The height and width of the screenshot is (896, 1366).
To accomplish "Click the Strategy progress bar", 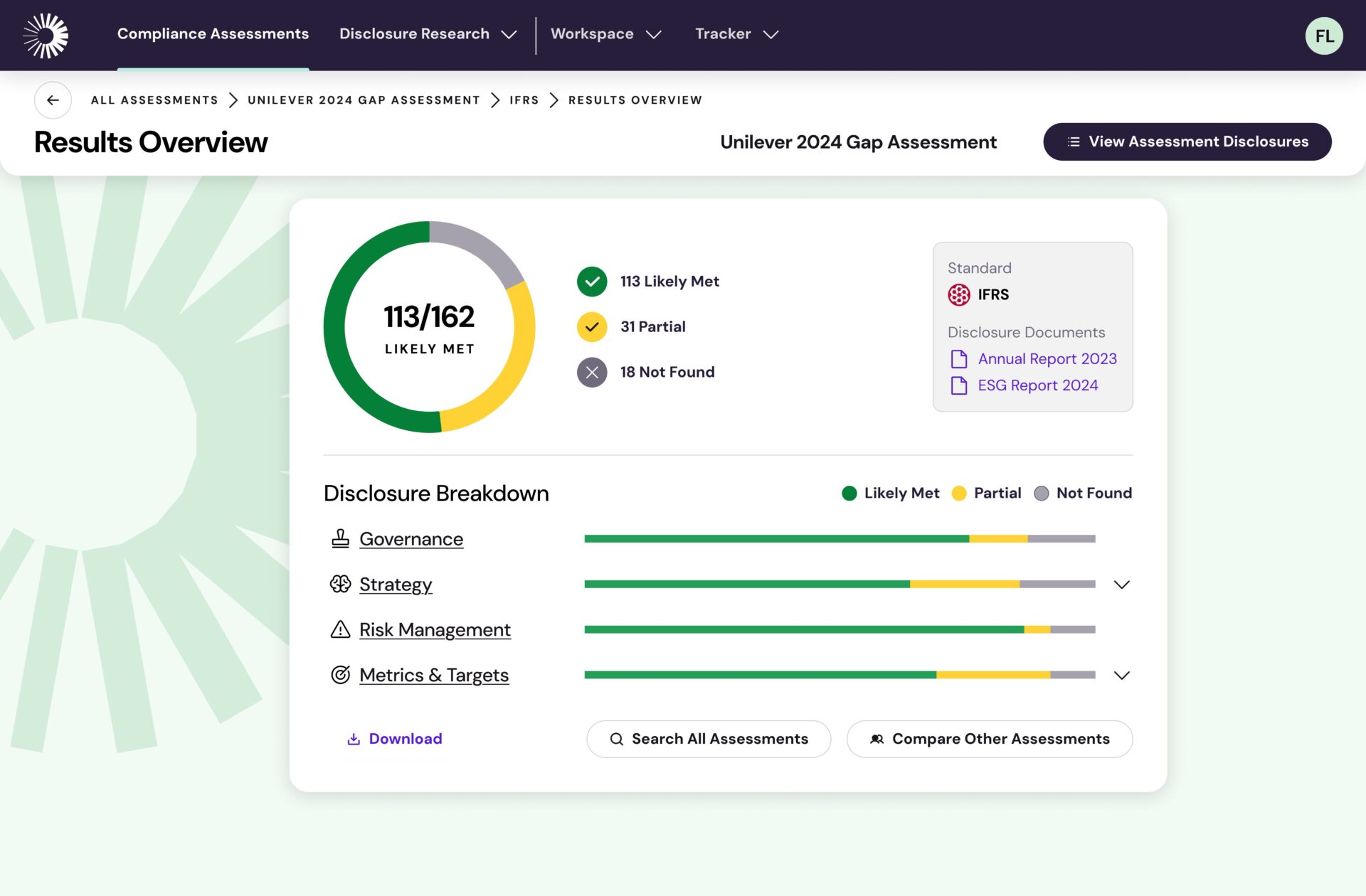I will 840,585.
